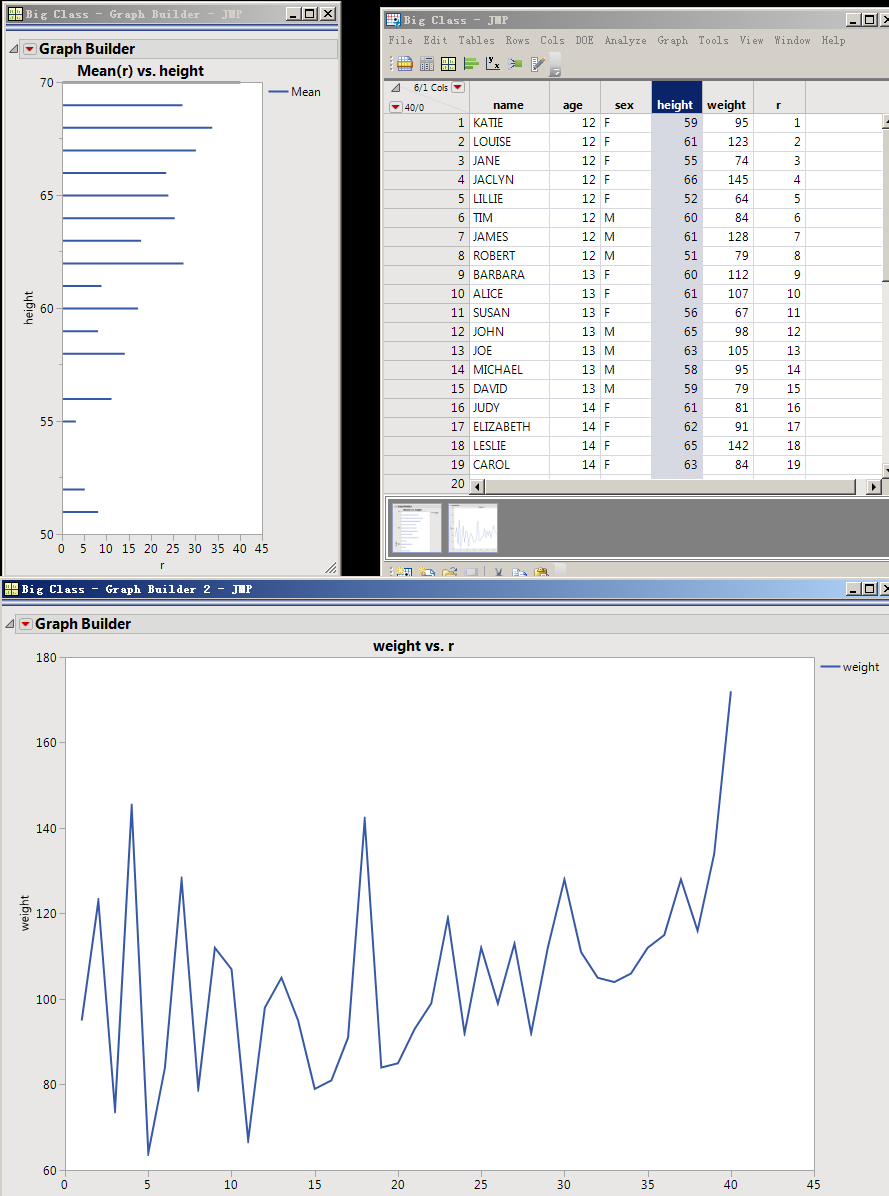Open the 40/0 rows red triangle menu
This screenshot has width=889, height=1196.
(396, 107)
